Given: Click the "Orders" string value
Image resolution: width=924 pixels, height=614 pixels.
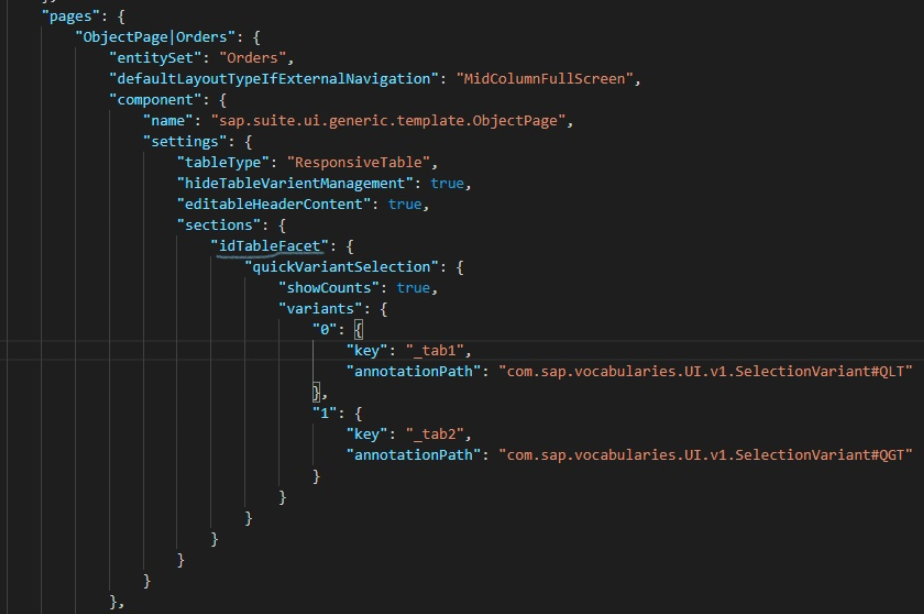Looking at the screenshot, I should (252, 58).
